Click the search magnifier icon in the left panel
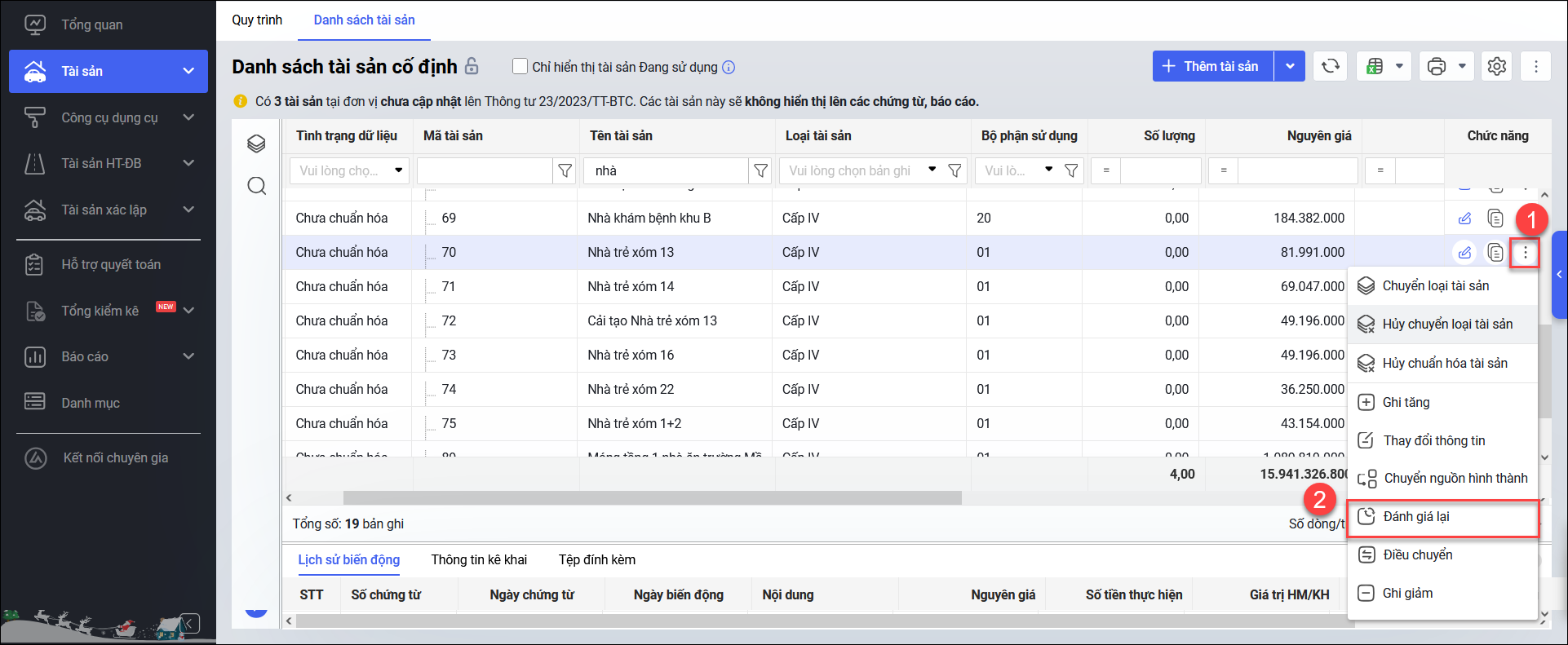The height and width of the screenshot is (645, 1568). coord(257,186)
